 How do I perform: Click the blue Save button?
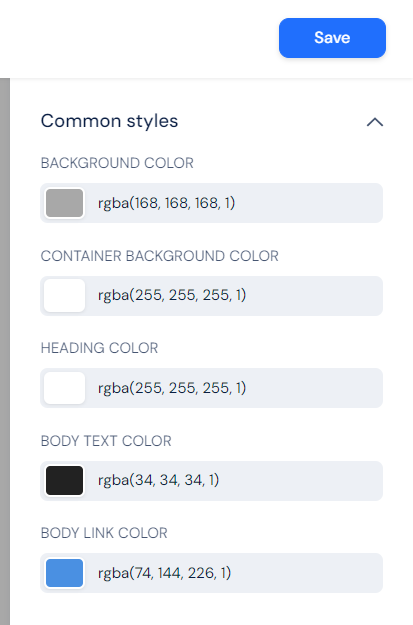coord(332,38)
